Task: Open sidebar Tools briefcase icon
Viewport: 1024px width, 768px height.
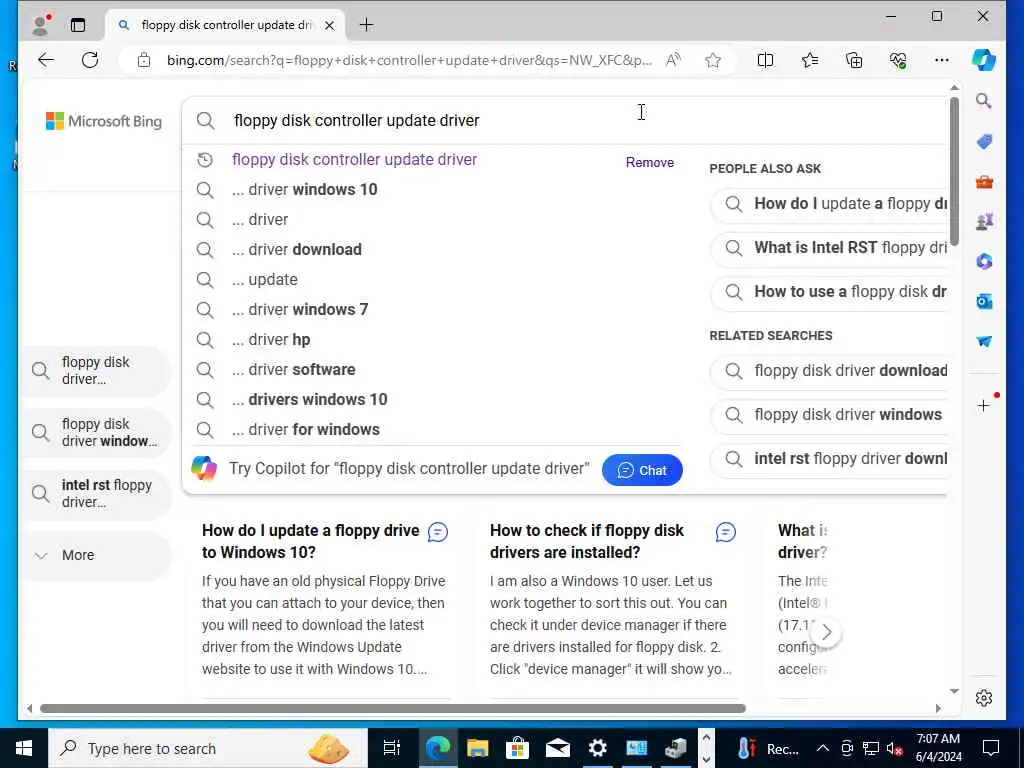Action: [x=984, y=182]
